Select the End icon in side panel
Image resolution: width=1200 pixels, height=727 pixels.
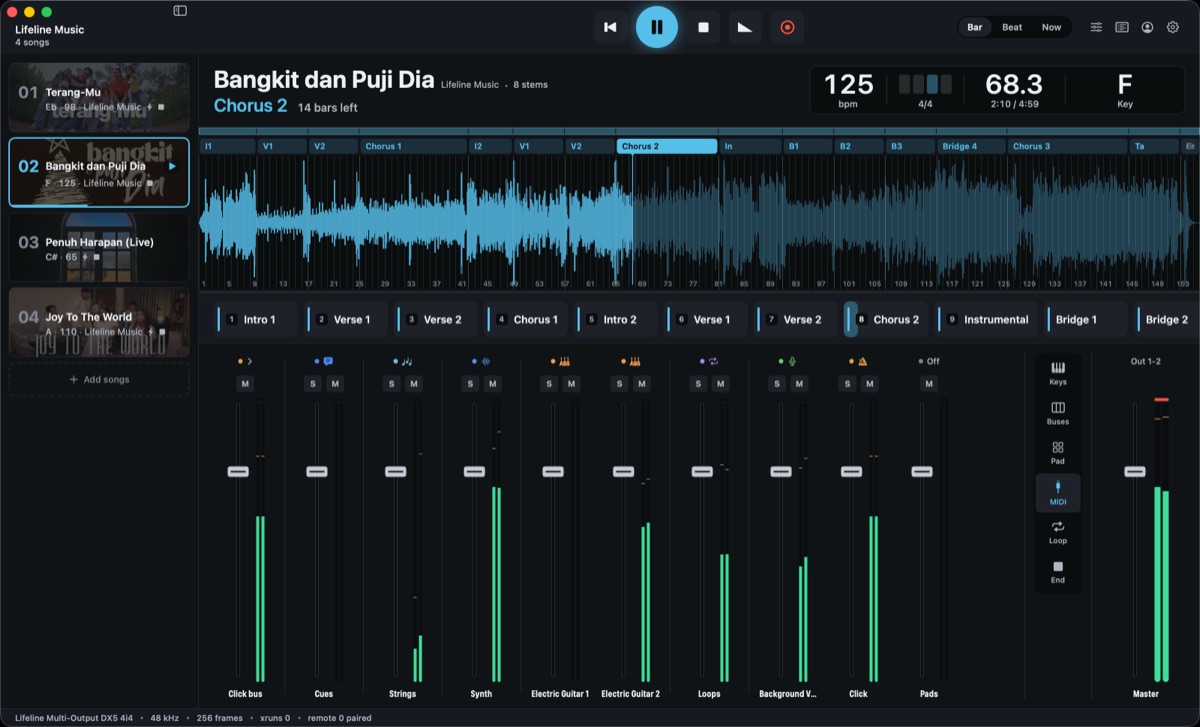click(1058, 572)
